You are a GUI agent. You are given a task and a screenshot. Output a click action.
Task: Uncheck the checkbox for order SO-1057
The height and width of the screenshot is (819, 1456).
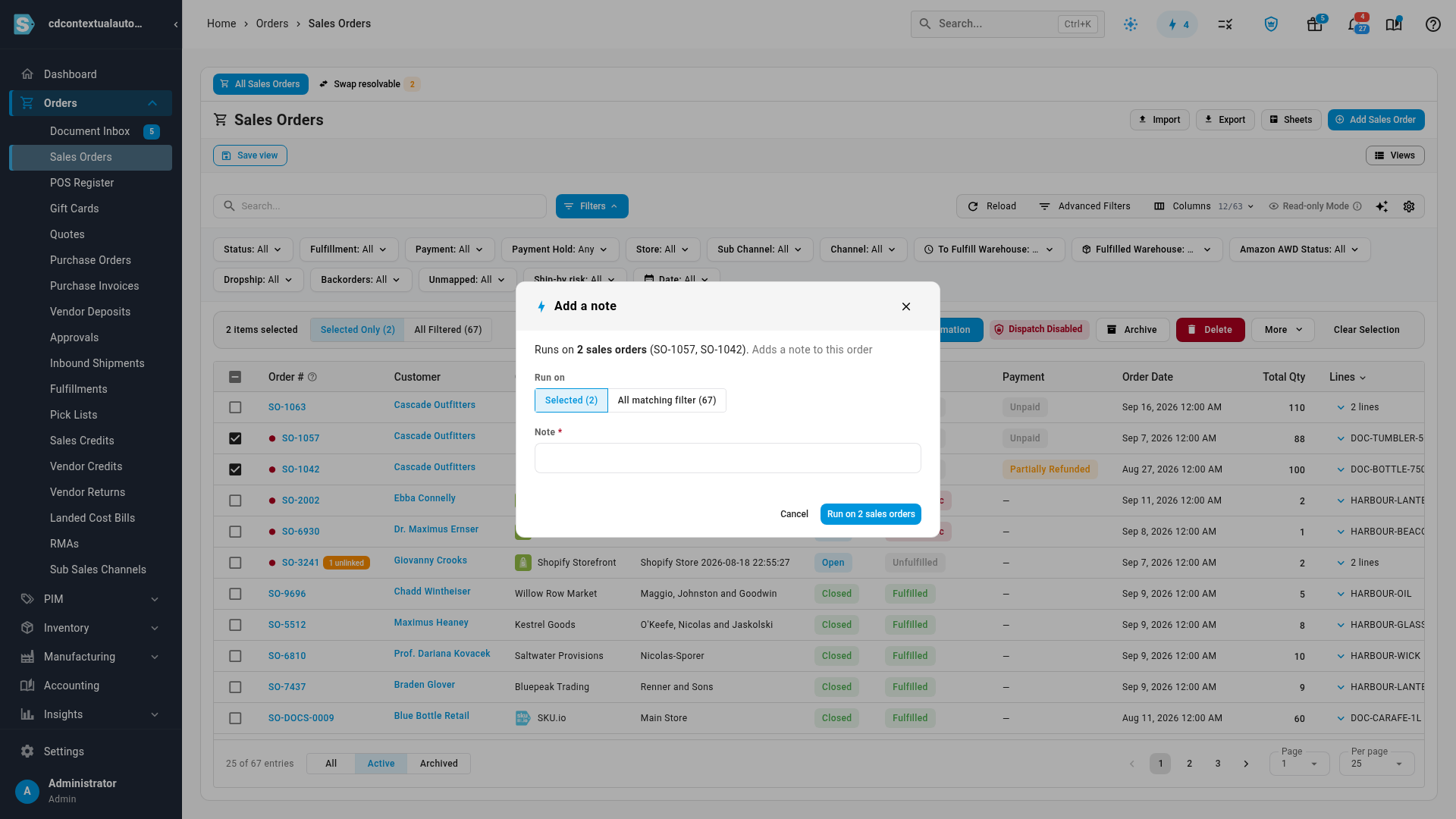[235, 438]
